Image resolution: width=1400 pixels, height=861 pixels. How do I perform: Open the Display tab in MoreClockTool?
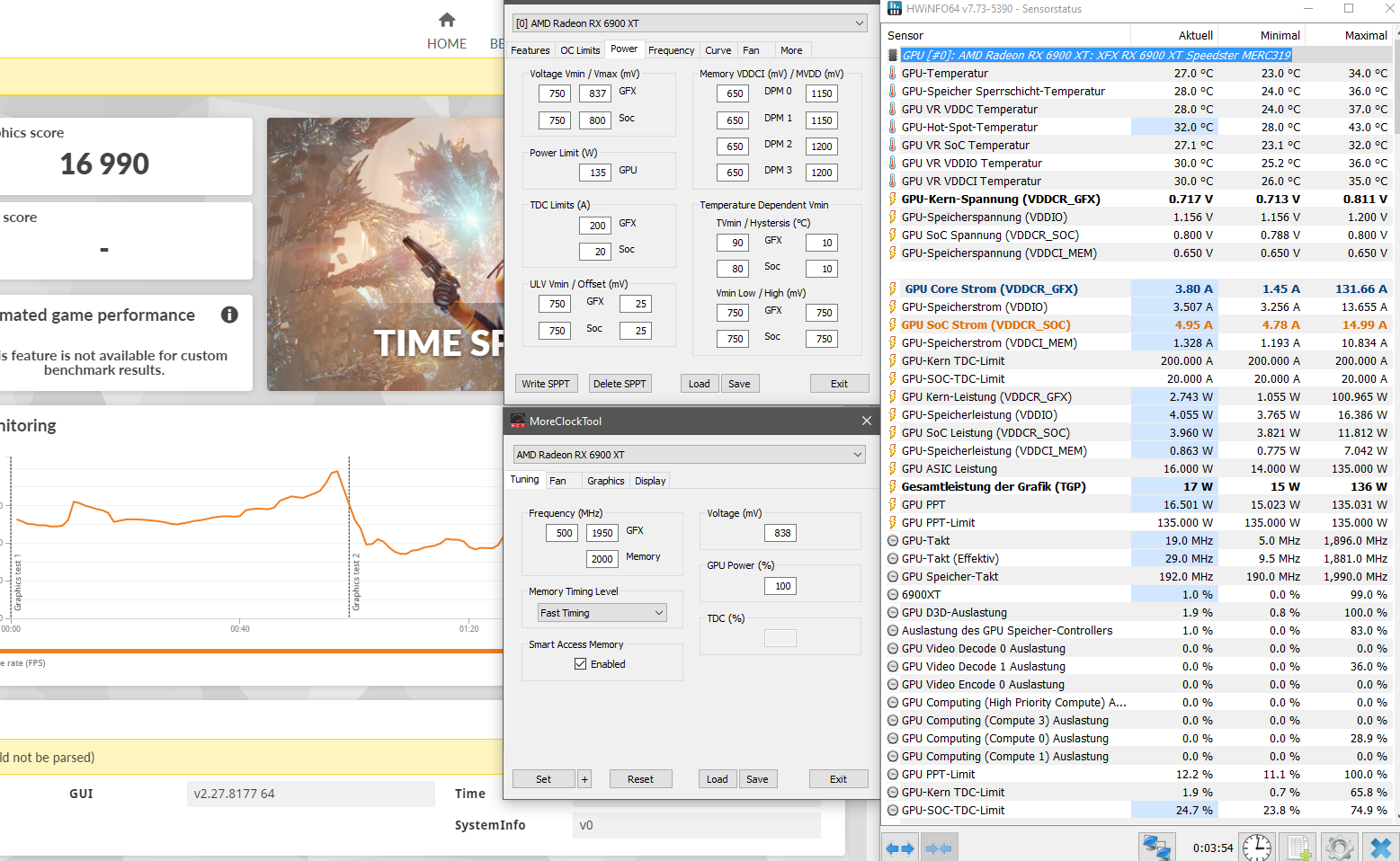tap(650, 481)
